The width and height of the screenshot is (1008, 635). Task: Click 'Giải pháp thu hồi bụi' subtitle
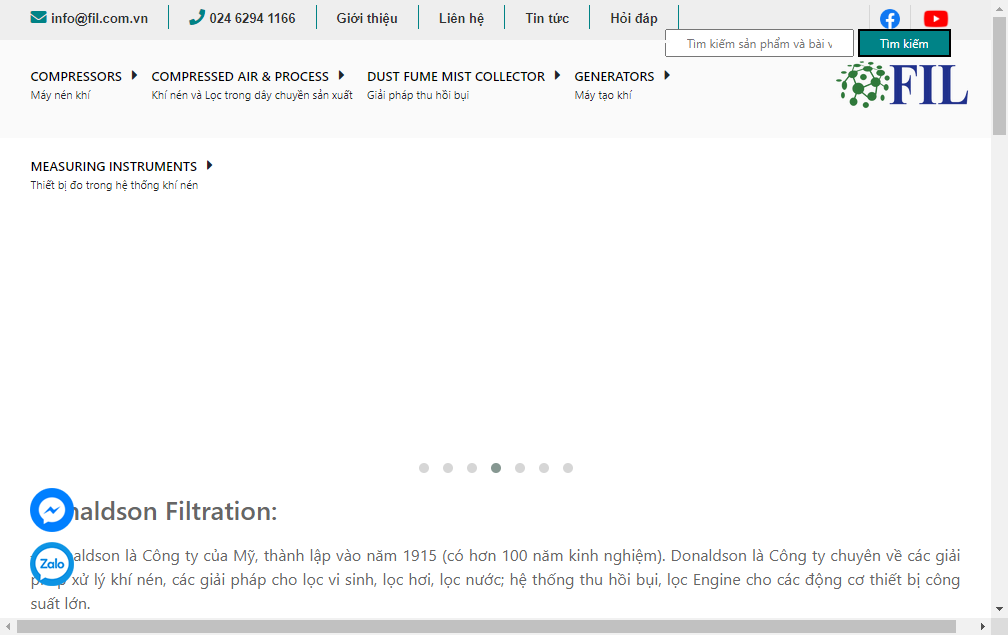418,95
